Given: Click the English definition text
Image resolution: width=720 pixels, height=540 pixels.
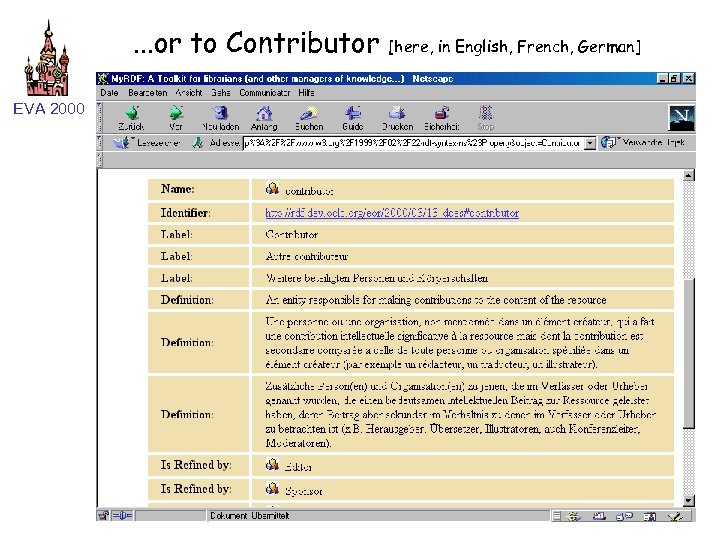Looking at the screenshot, I should 436,300.
